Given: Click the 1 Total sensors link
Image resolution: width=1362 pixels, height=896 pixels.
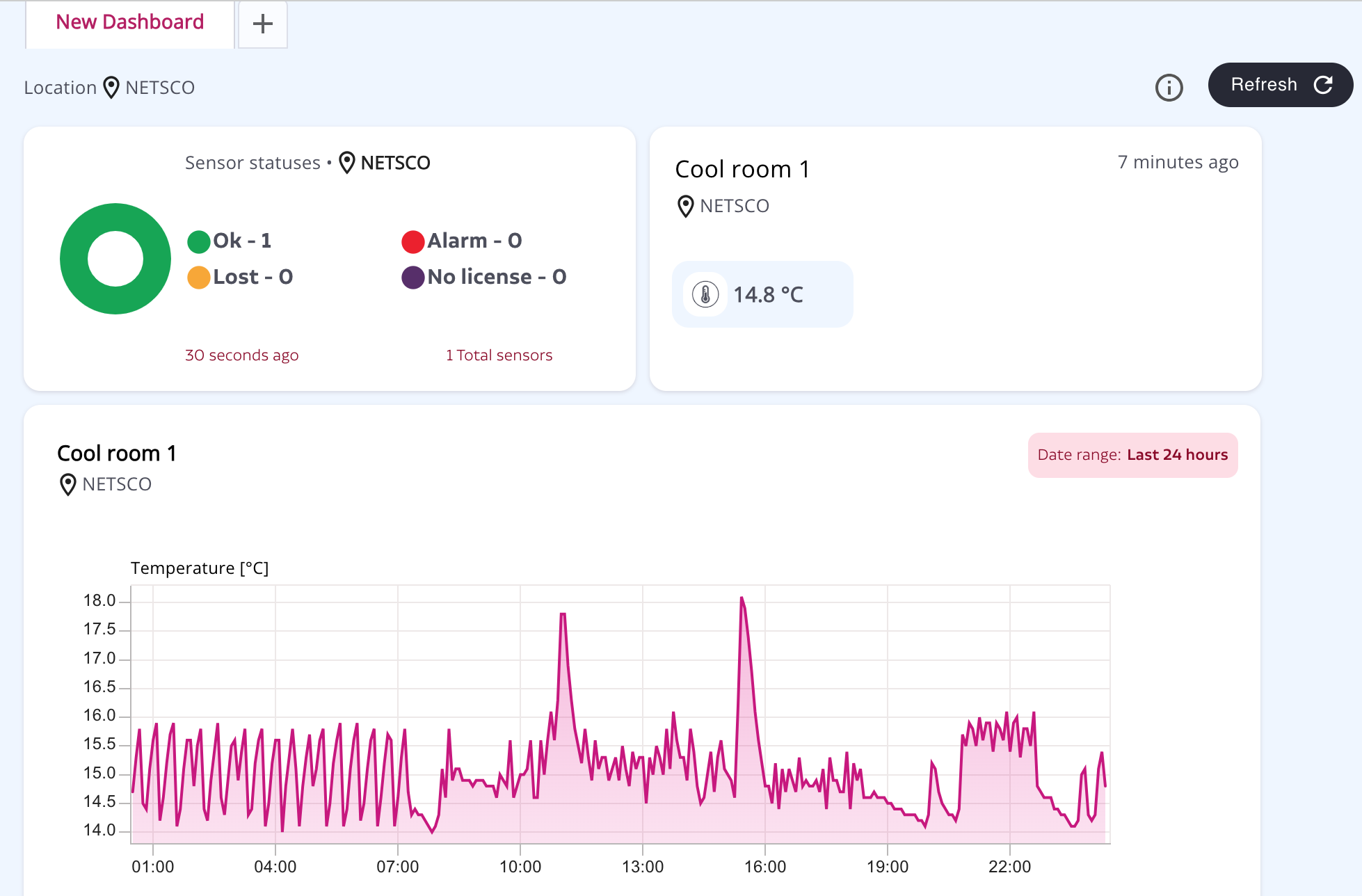Looking at the screenshot, I should pos(499,355).
